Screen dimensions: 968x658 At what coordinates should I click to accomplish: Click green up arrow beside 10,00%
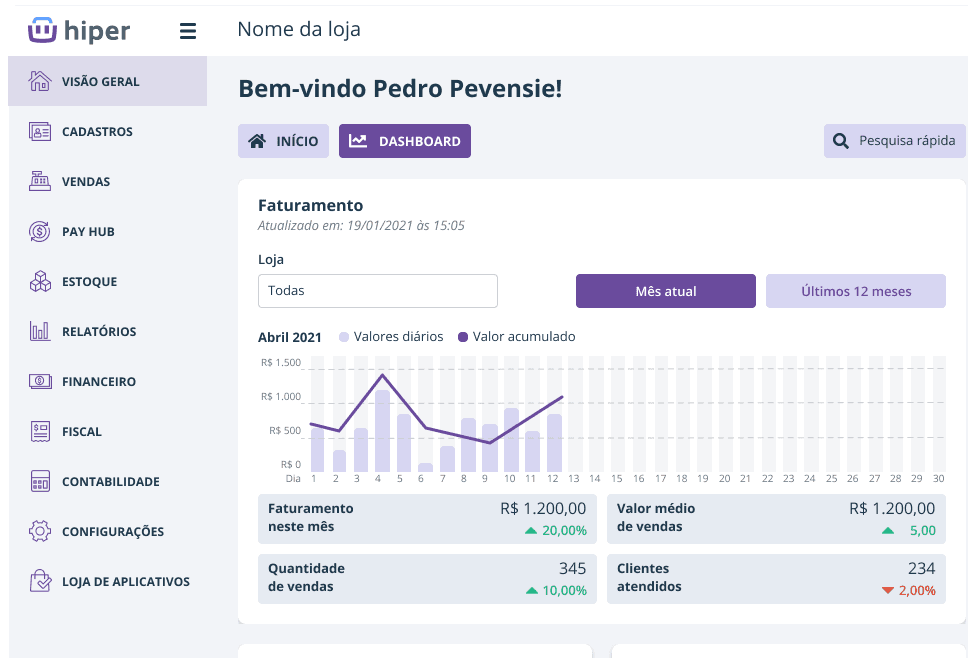(532, 591)
